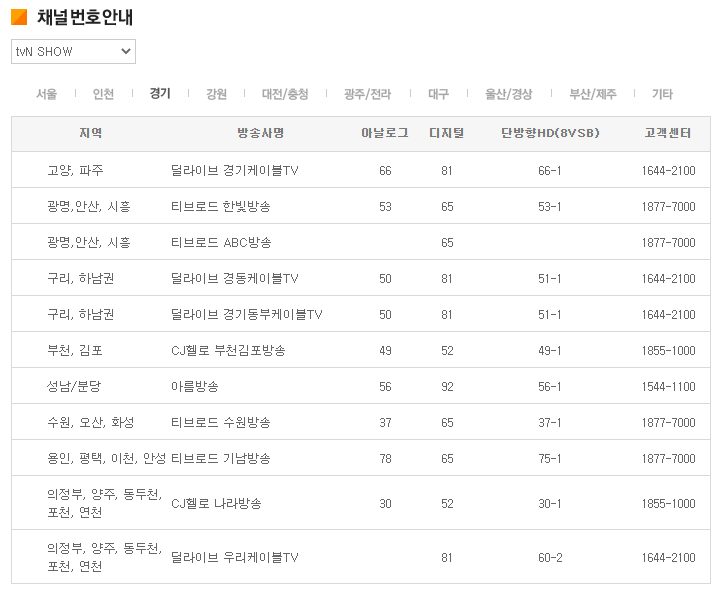This screenshot has height=592, width=722.
Task: Click 딜라이브 우리케이블TV broadcaster name
Action: [x=235, y=557]
